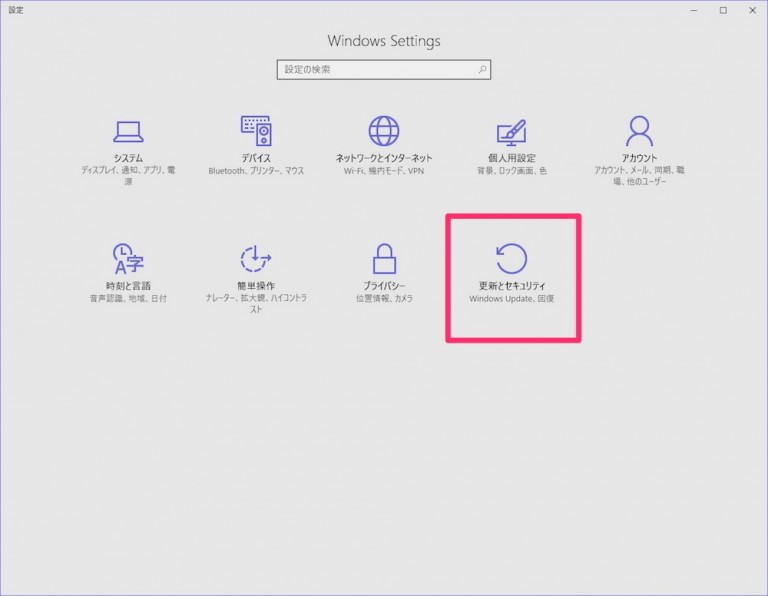
Task: Select the システム text label
Action: coord(128,158)
